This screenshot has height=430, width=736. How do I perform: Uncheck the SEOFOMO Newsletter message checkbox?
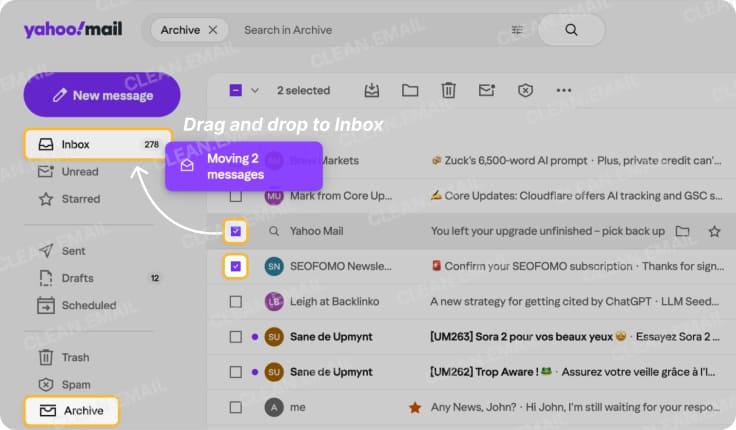coord(236,266)
